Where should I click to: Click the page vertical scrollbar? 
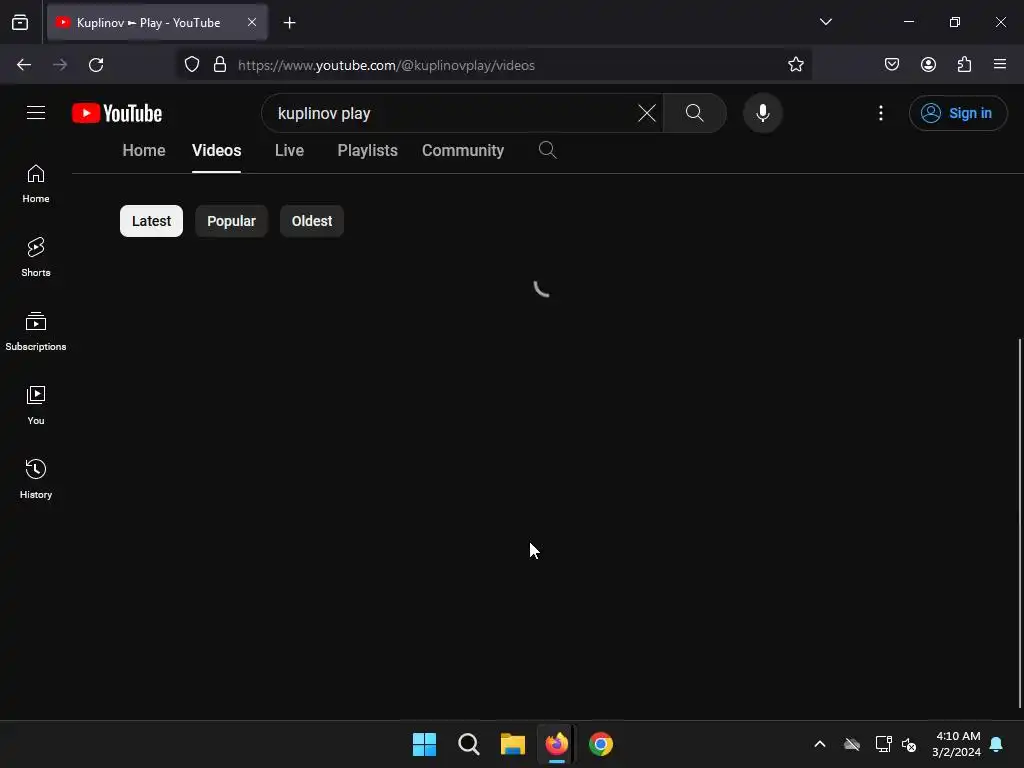tap(1019, 522)
